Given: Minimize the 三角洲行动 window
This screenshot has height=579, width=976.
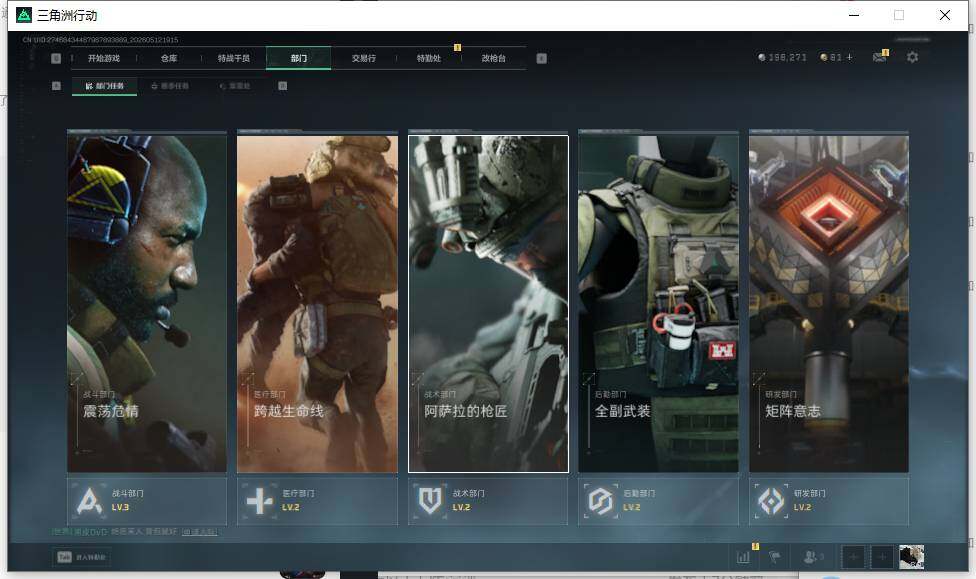Looking at the screenshot, I should [x=854, y=15].
